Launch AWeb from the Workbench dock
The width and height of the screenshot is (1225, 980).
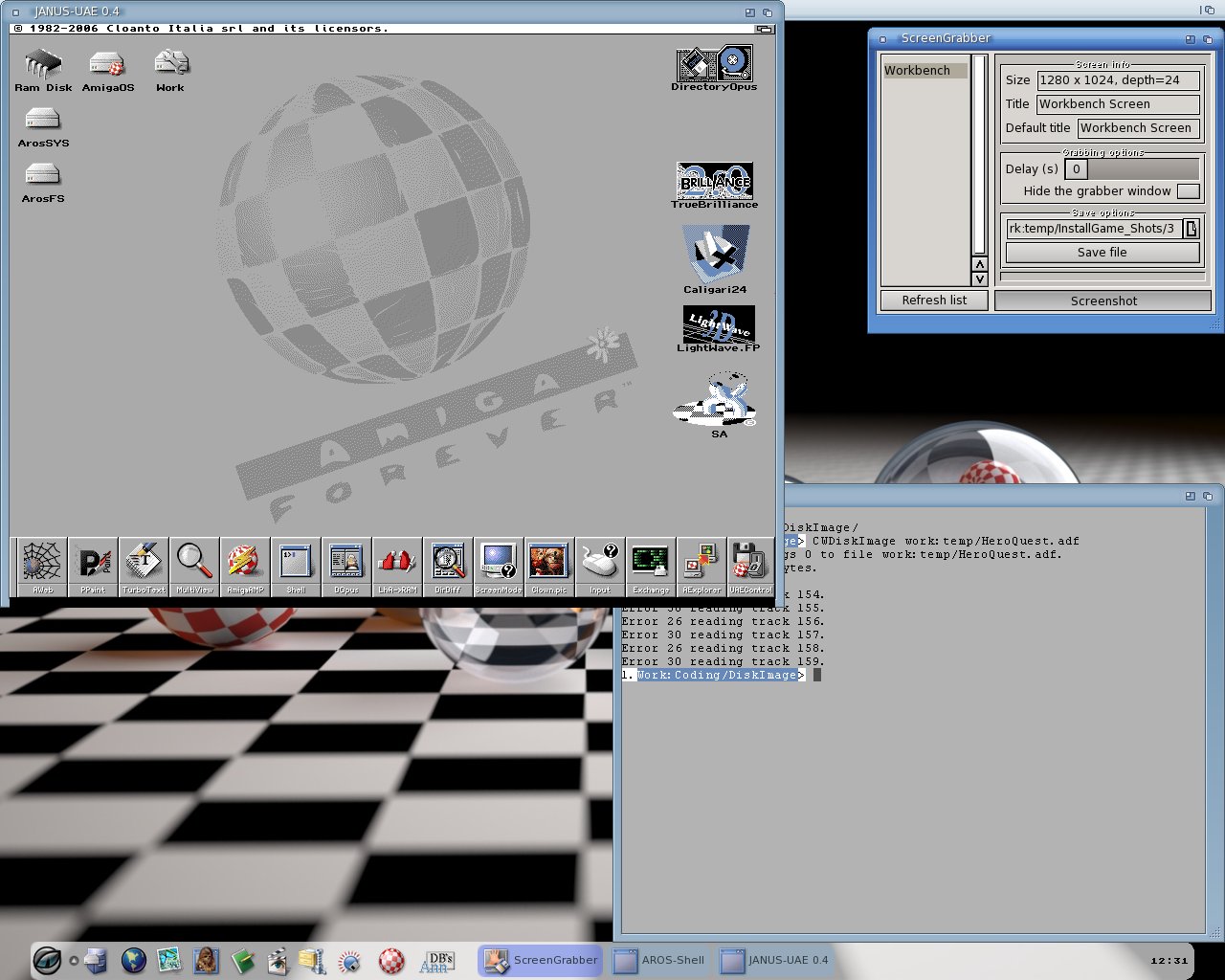[x=42, y=562]
